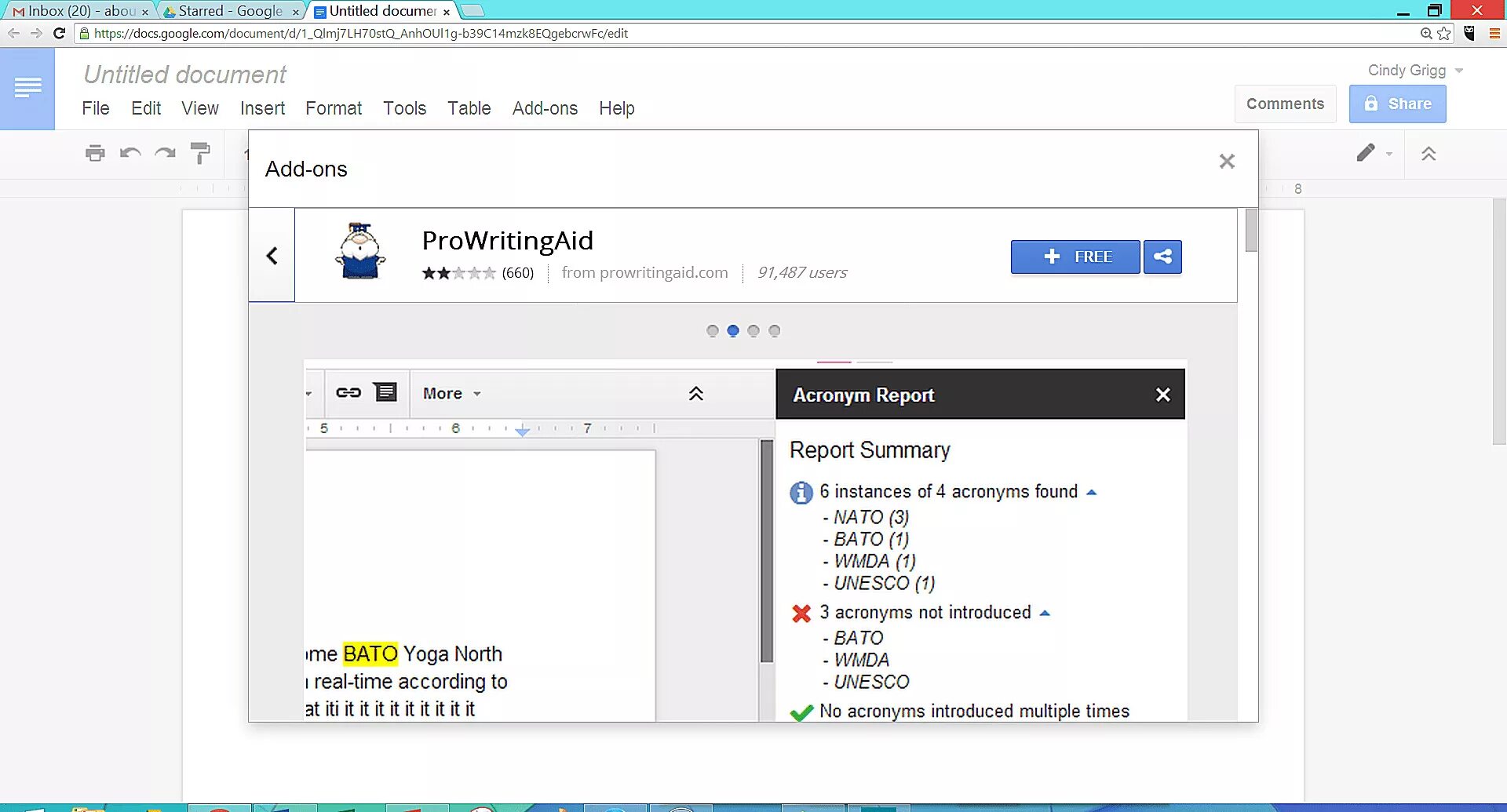Click the undo arrow icon

click(x=130, y=153)
